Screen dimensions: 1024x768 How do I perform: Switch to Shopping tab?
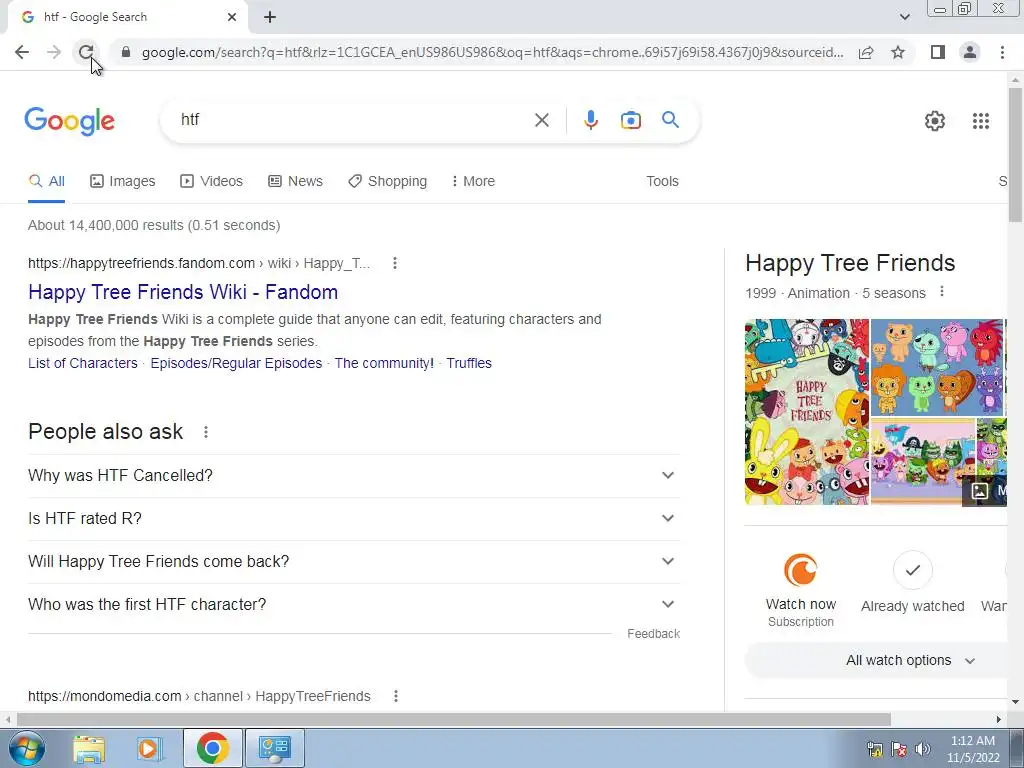coord(387,182)
